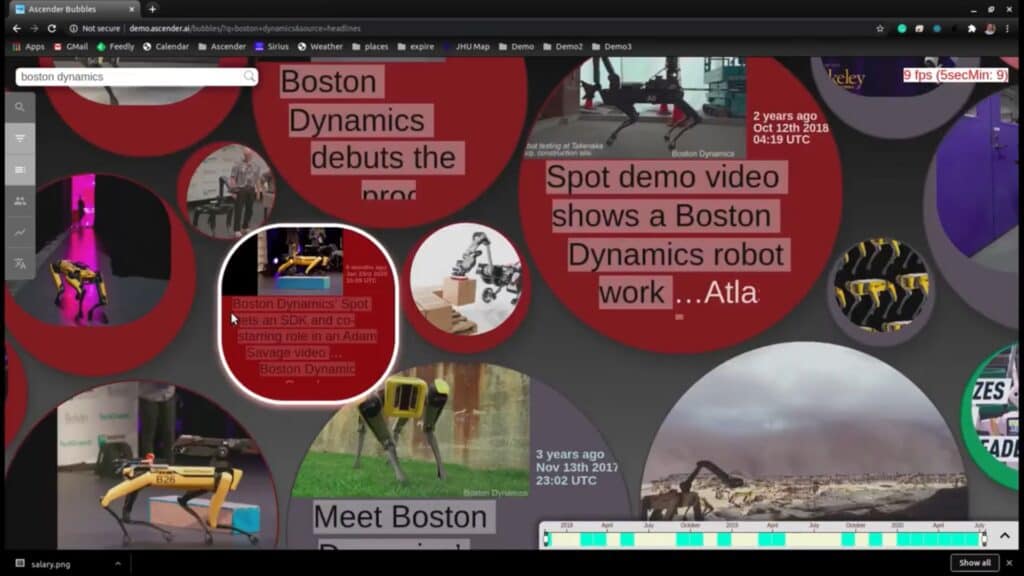1024x576 pixels.
Task: Open Sirius bookmark
Action: (272, 46)
